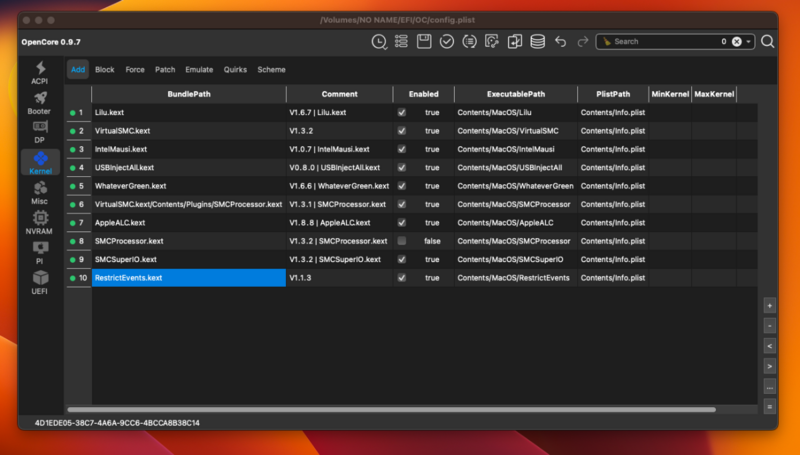This screenshot has width=800, height=455.
Task: Click the circular list sync toolbar icon
Action: pos(469,42)
